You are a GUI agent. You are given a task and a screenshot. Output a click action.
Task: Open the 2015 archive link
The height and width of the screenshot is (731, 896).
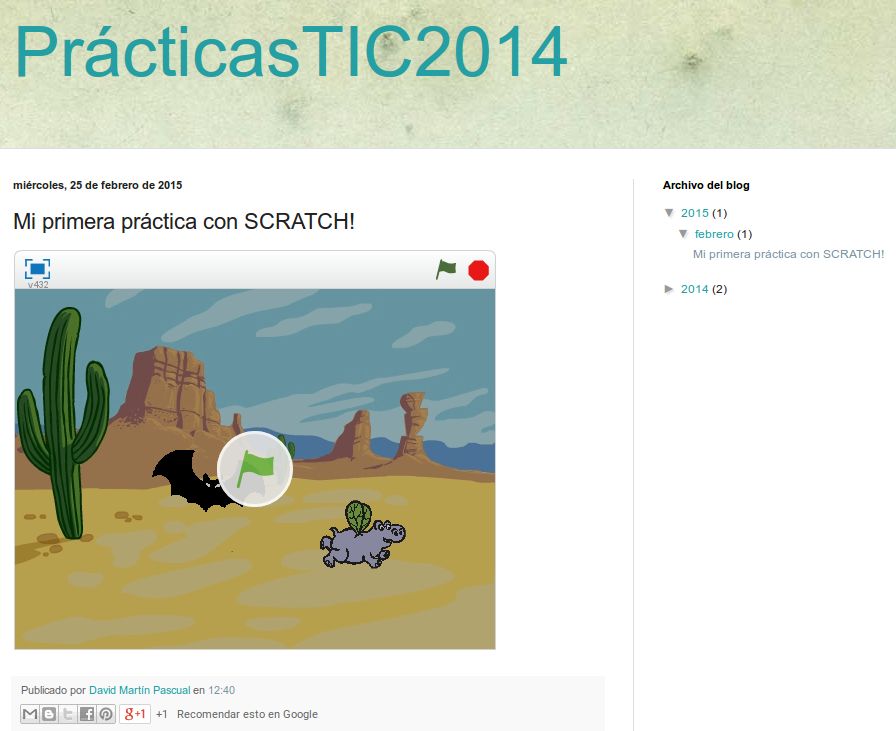[x=694, y=213]
